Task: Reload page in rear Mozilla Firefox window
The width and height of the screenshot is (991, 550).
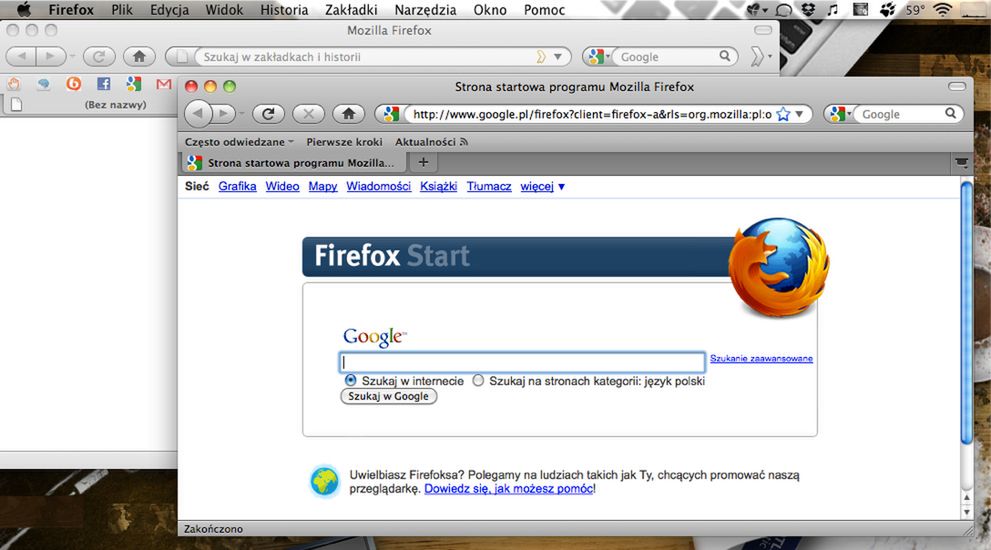Action: point(99,57)
